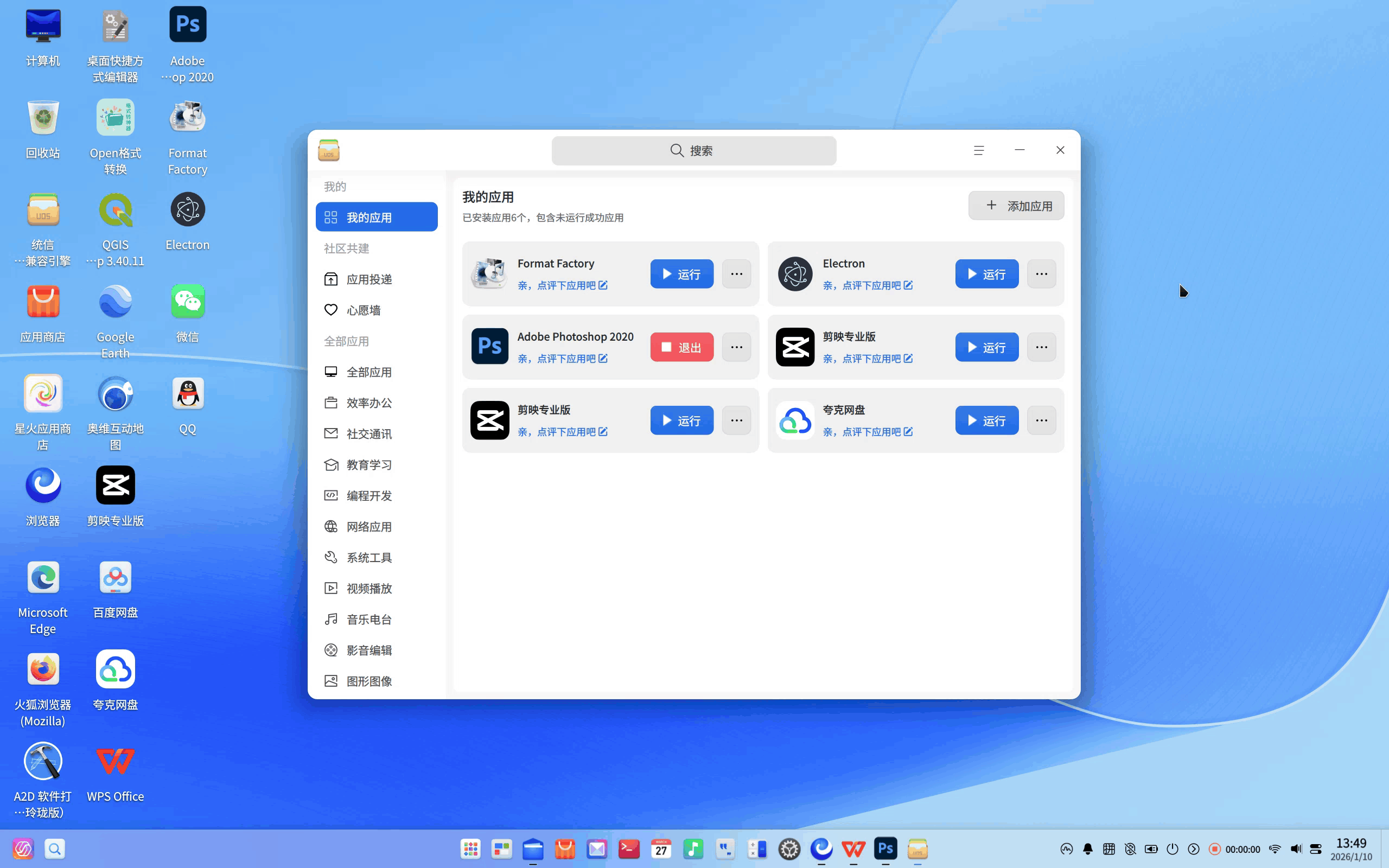
Task: Click review link under Adobe Photoshop 2020
Action: click(x=563, y=359)
